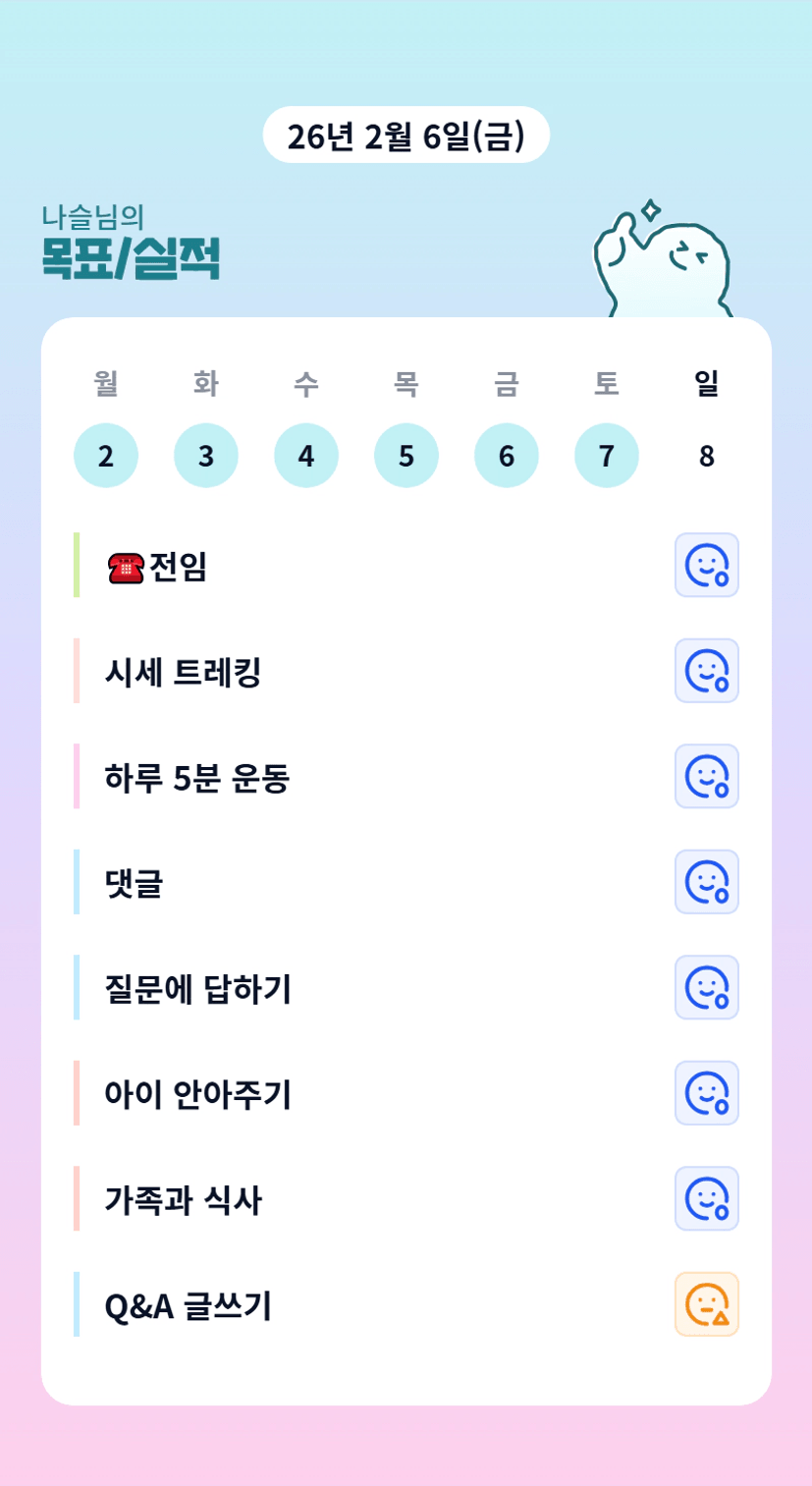The width and height of the screenshot is (812, 1486).
Task: Open the date picker showing 26년 2월 6일(금)
Action: click(x=406, y=136)
